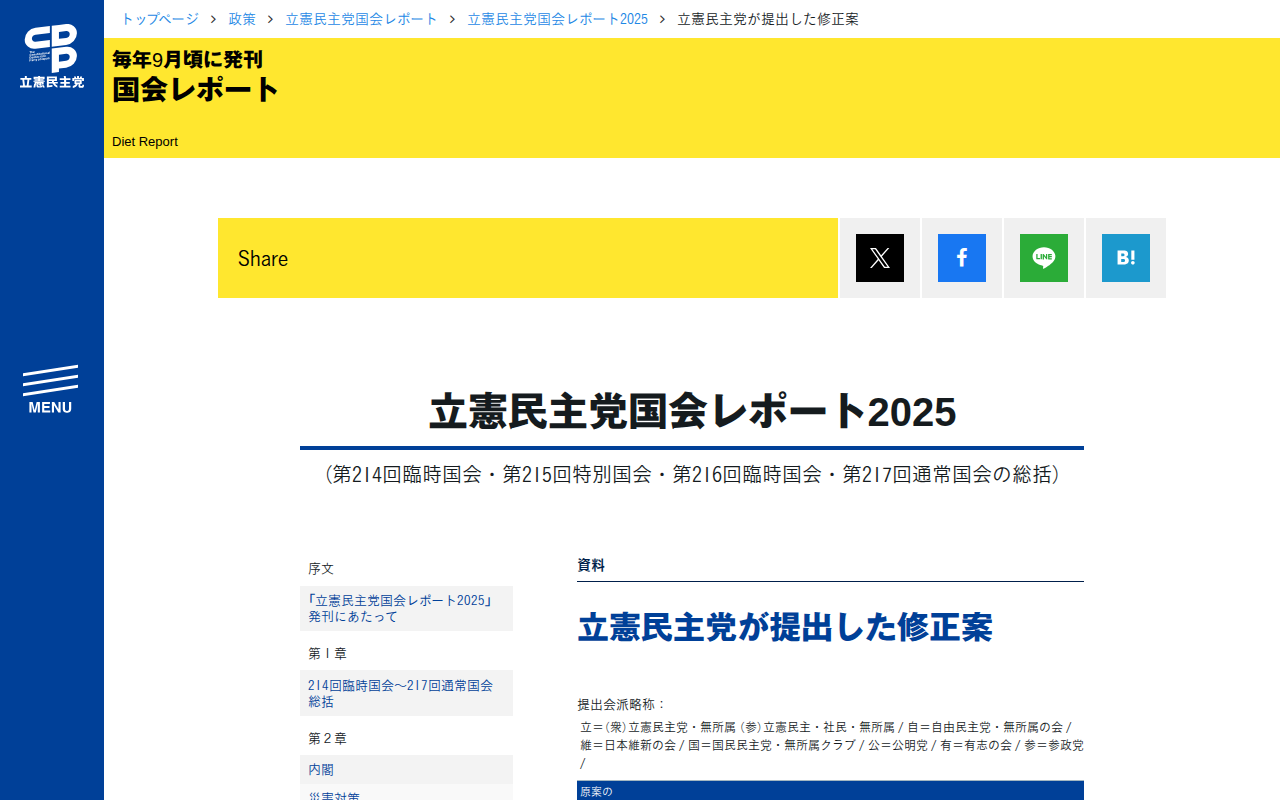Click 提出会派略称： text

tap(622, 704)
